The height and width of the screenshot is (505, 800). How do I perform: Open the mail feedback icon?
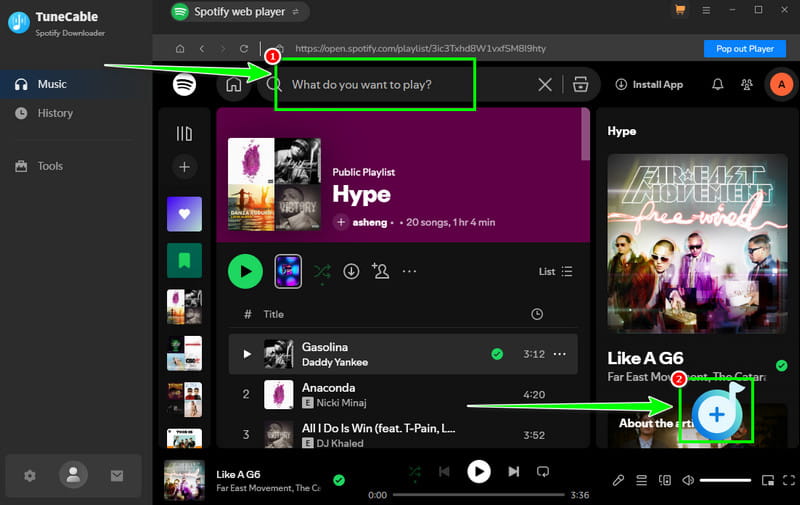coord(117,476)
